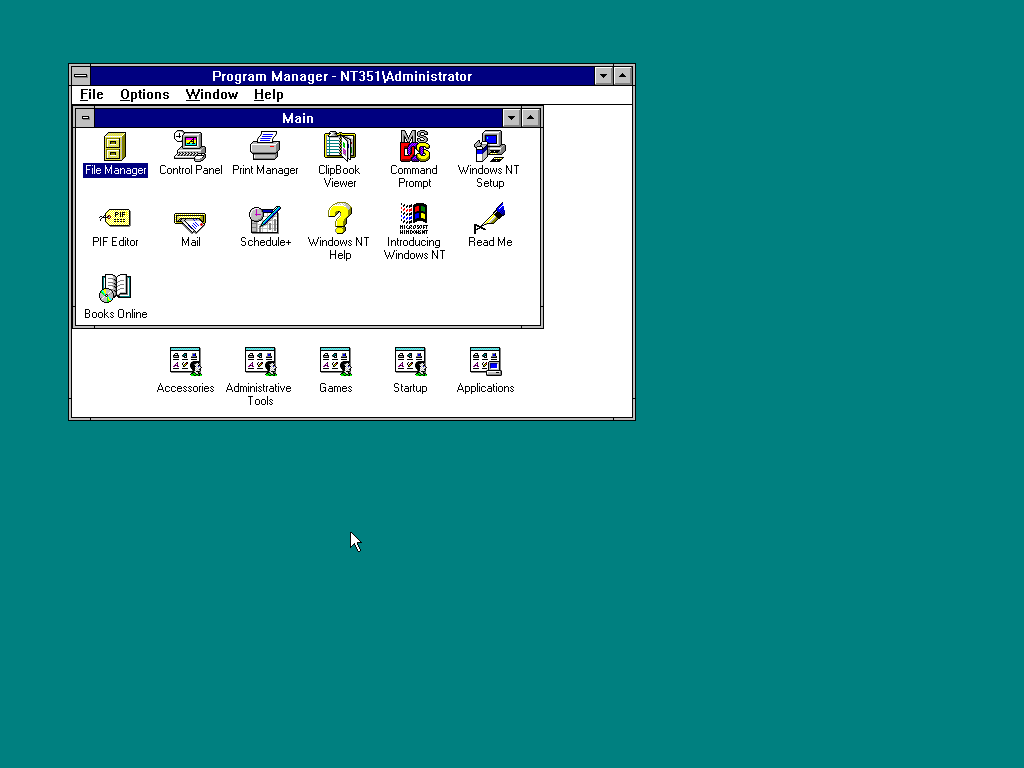Image resolution: width=1024 pixels, height=768 pixels.
Task: Select the ClipBook Viewer icon
Action: pyautogui.click(x=340, y=147)
